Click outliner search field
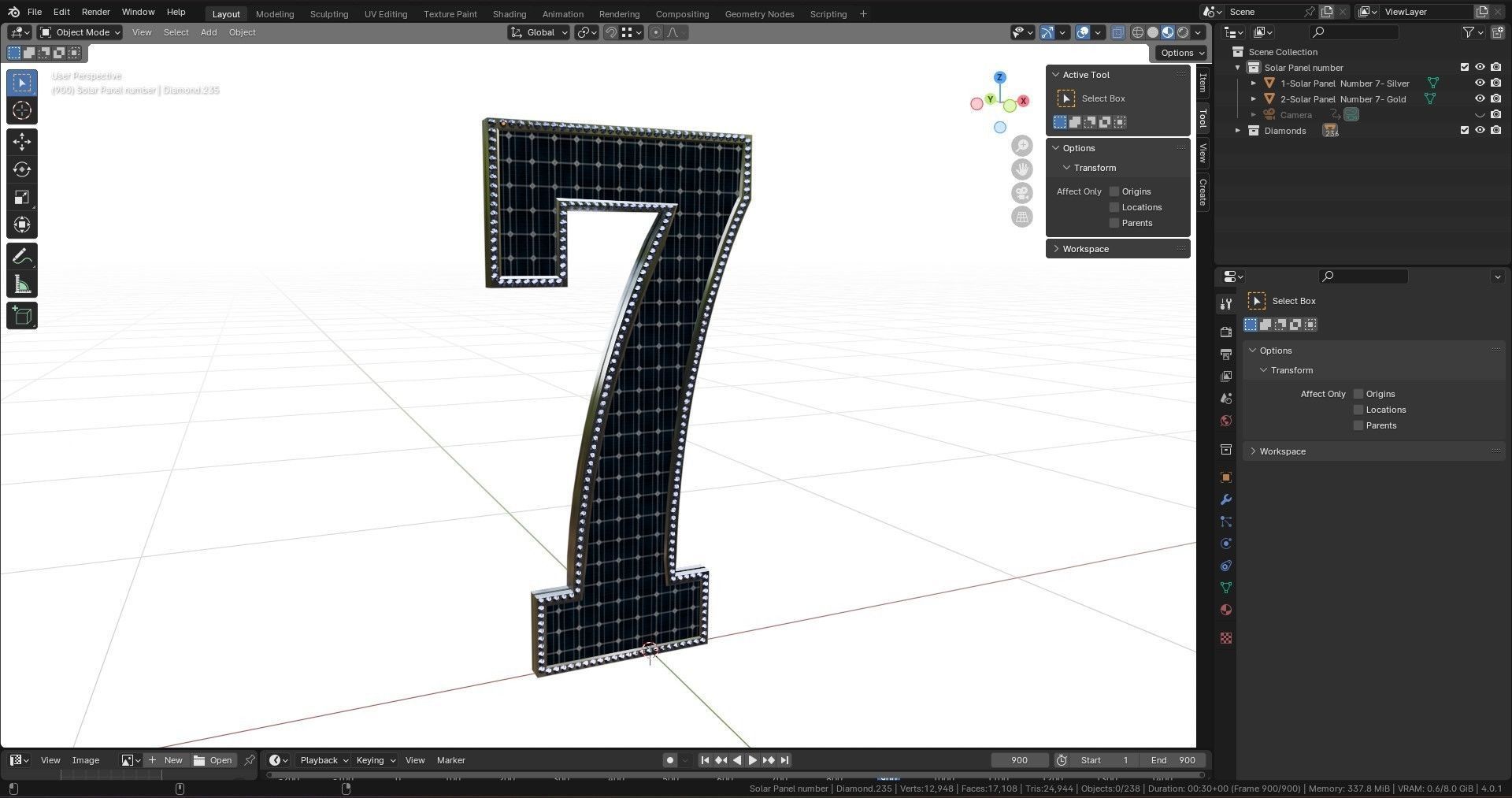The image size is (1512, 798). [x=1354, y=32]
